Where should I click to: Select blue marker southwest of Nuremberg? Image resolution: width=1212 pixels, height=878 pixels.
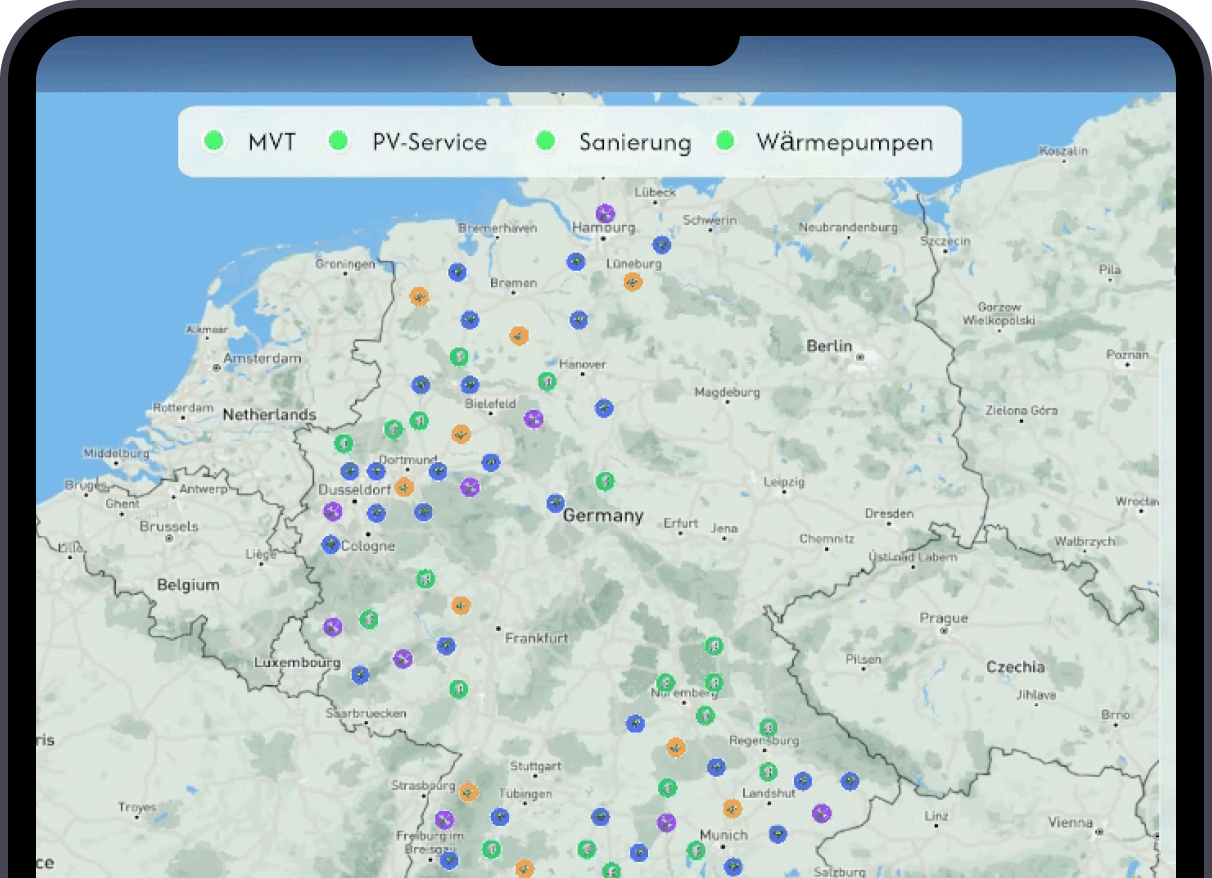point(635,723)
